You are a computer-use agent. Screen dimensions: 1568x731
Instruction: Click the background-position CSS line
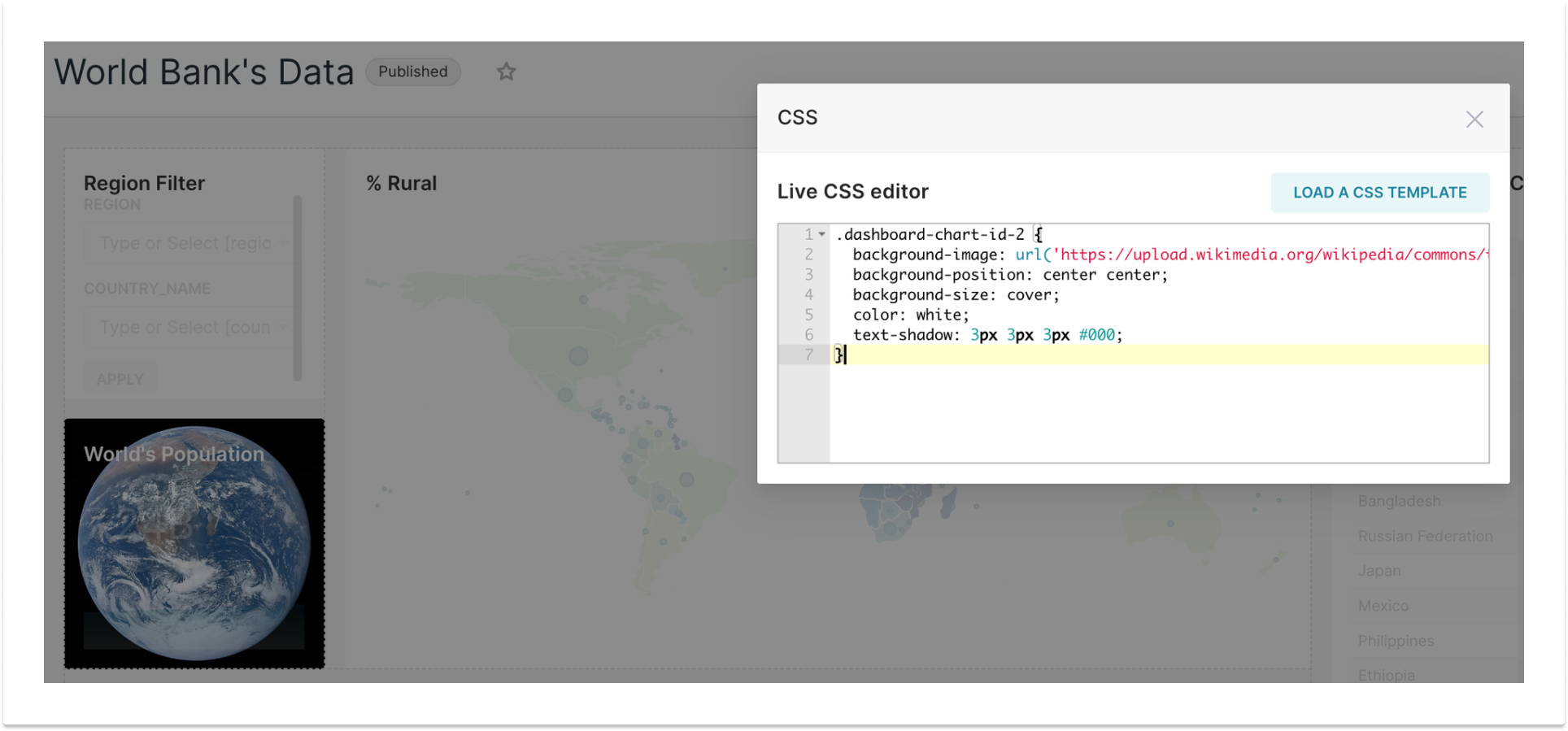click(x=1010, y=275)
